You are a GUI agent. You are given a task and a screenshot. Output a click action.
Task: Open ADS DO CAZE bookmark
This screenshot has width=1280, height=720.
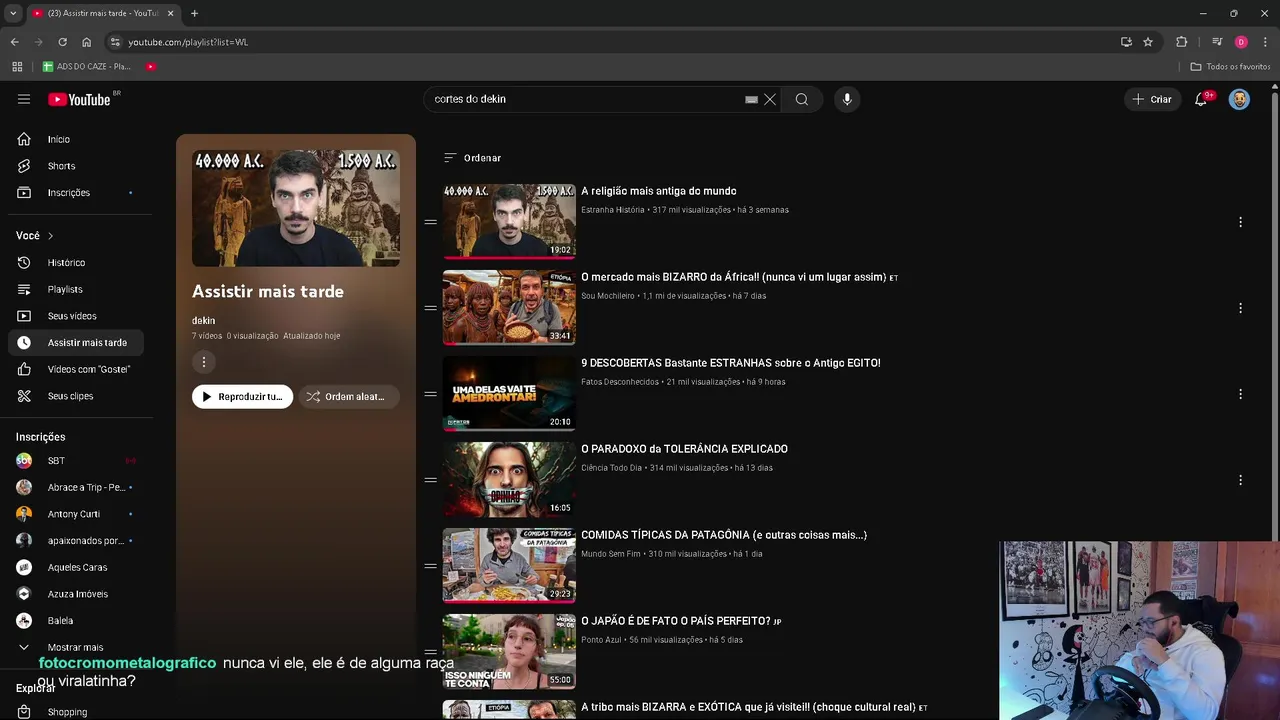click(x=87, y=66)
